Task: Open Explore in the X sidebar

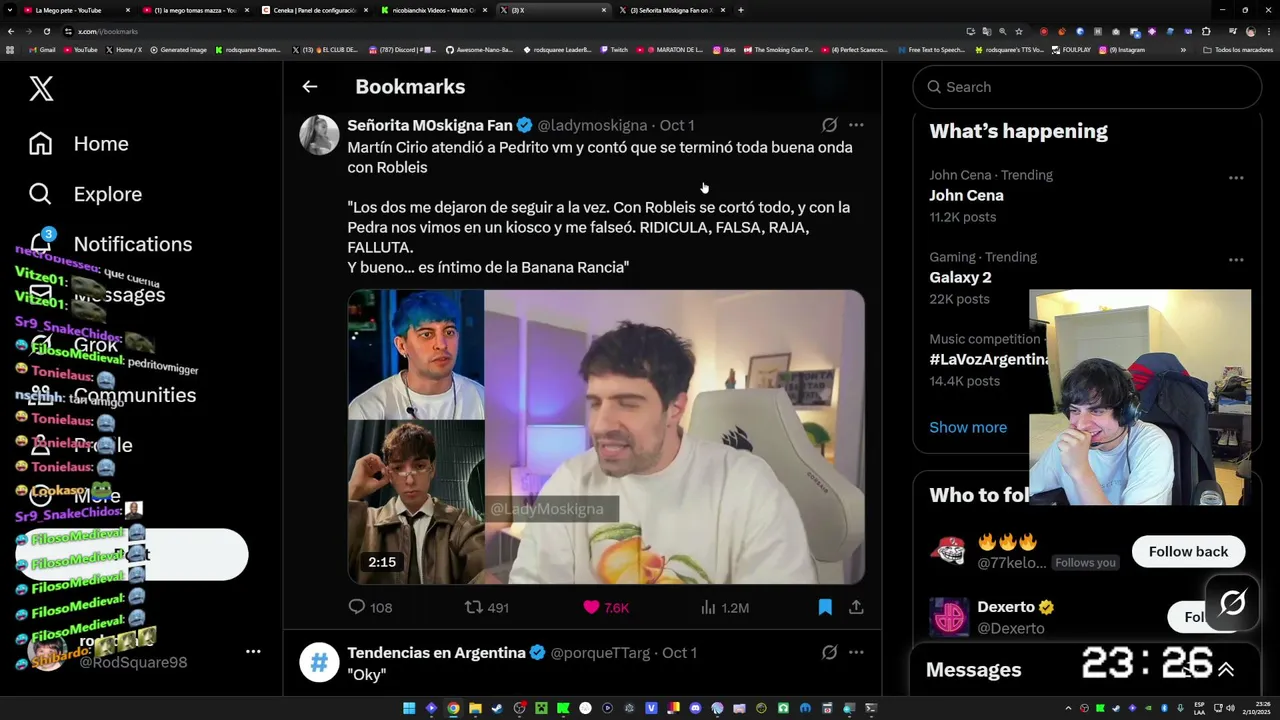Action: (x=85, y=194)
